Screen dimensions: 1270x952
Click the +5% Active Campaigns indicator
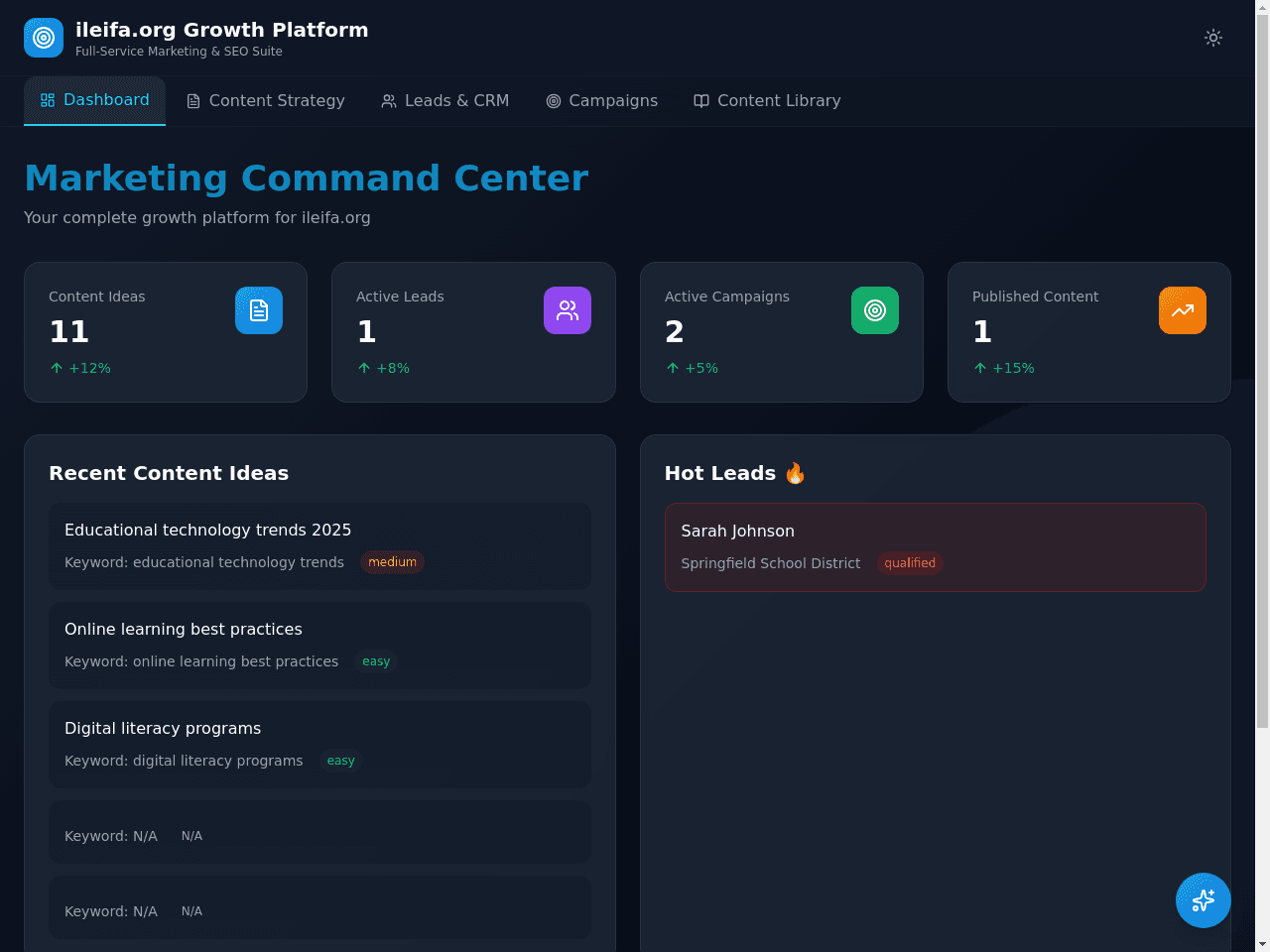click(692, 368)
